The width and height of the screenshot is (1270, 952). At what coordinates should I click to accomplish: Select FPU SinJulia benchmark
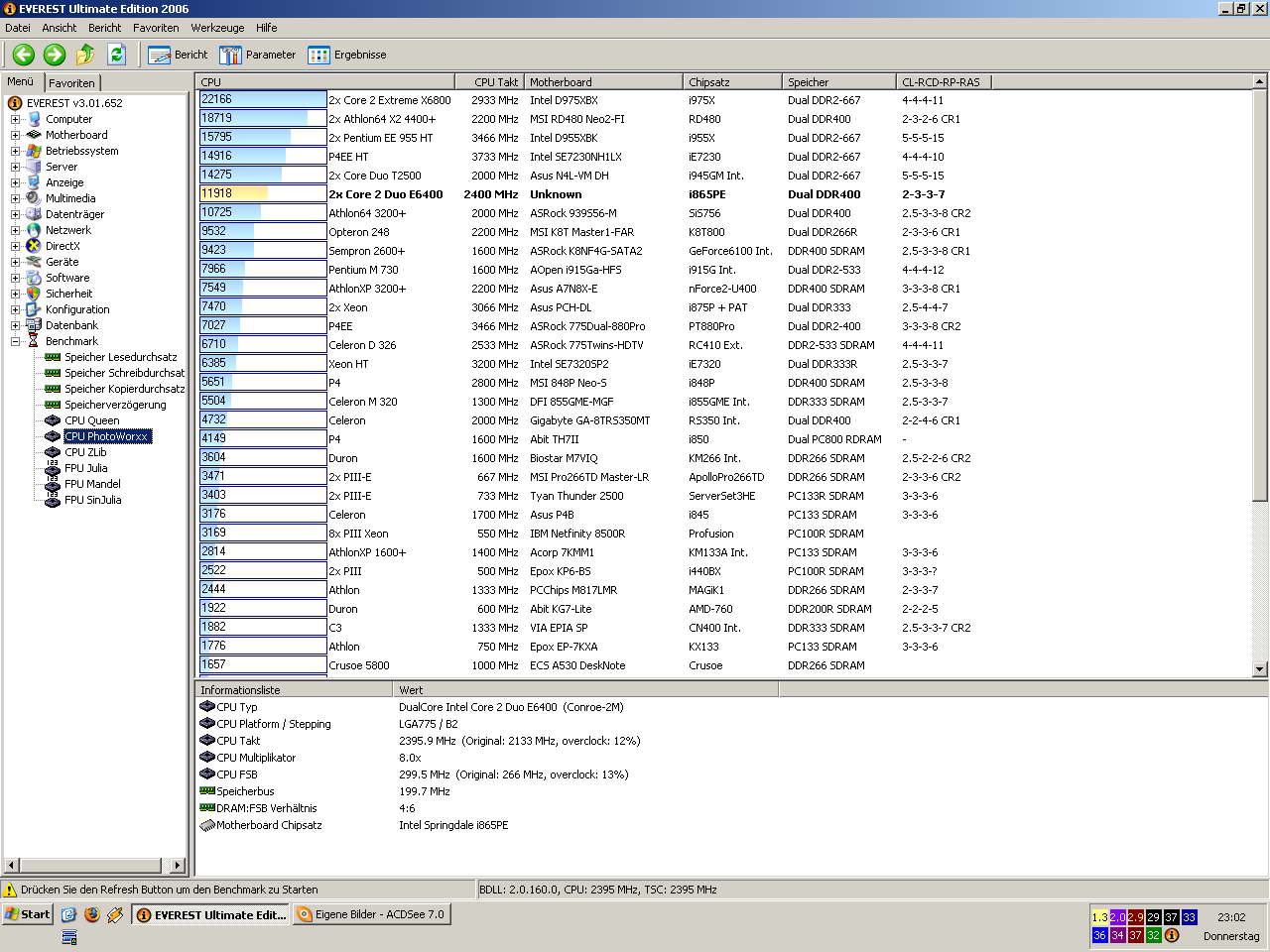[x=93, y=500]
